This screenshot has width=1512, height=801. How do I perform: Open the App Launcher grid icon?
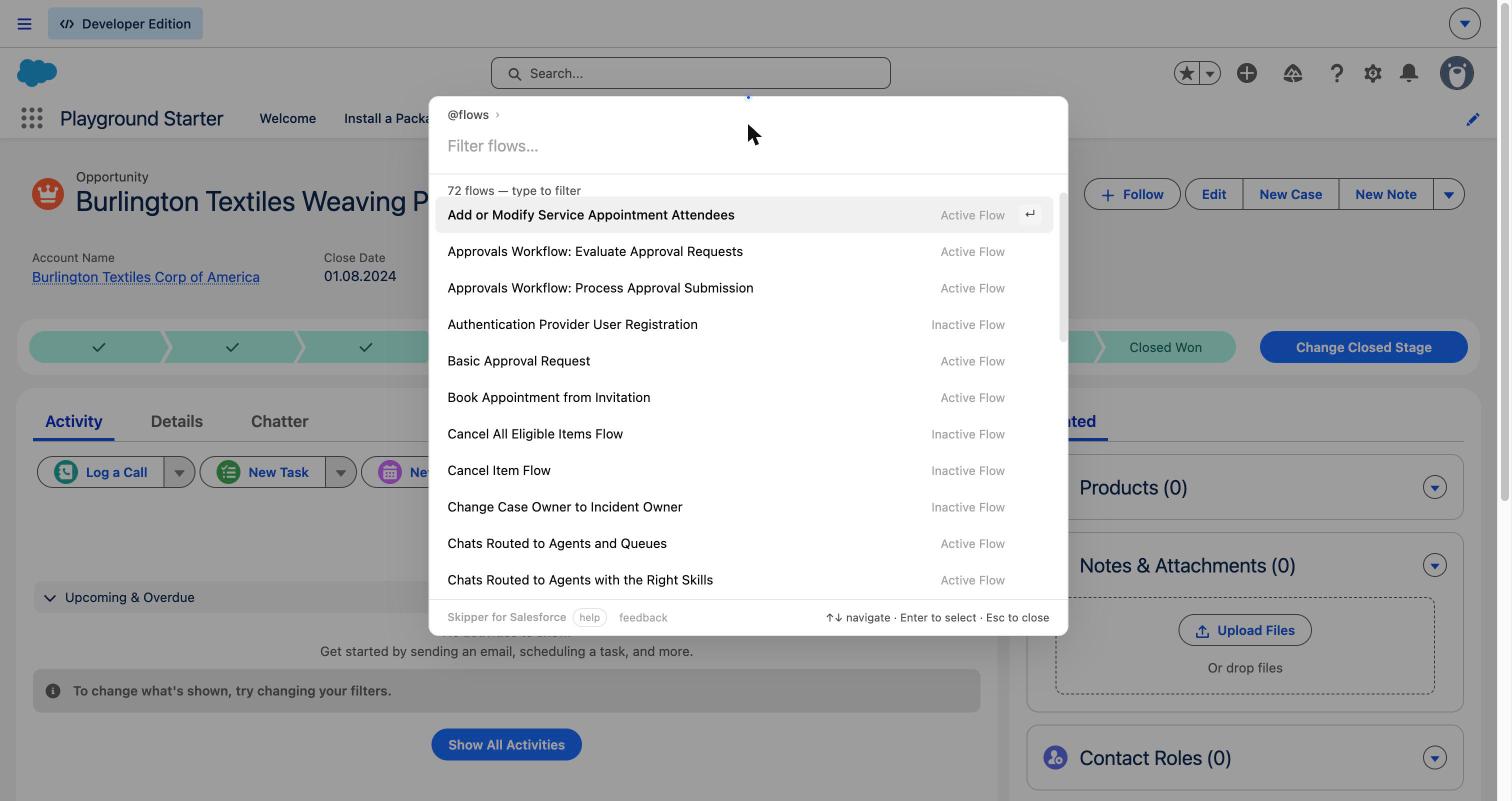coord(32,118)
